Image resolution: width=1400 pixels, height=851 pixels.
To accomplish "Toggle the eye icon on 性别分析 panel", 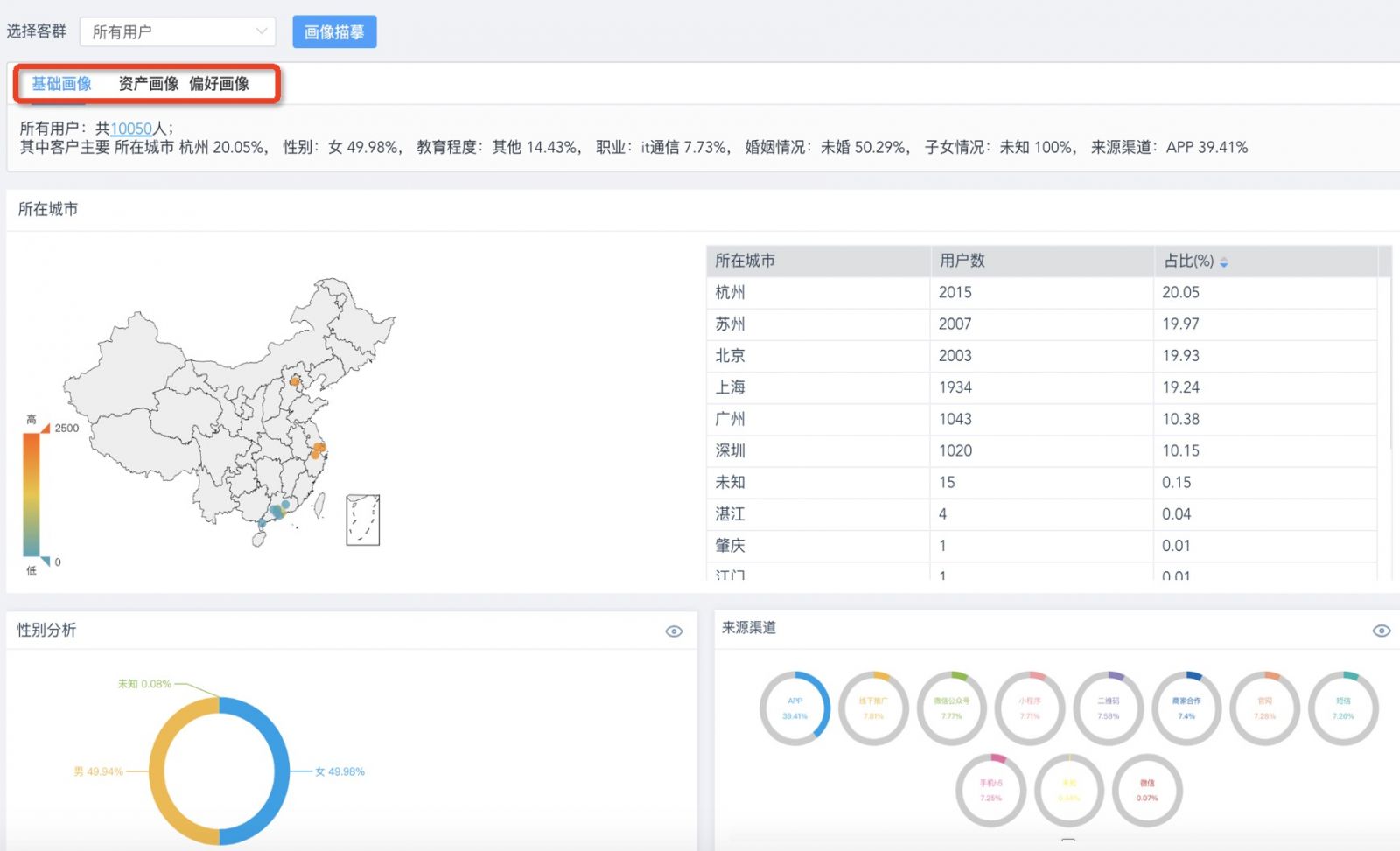I will pos(674,630).
